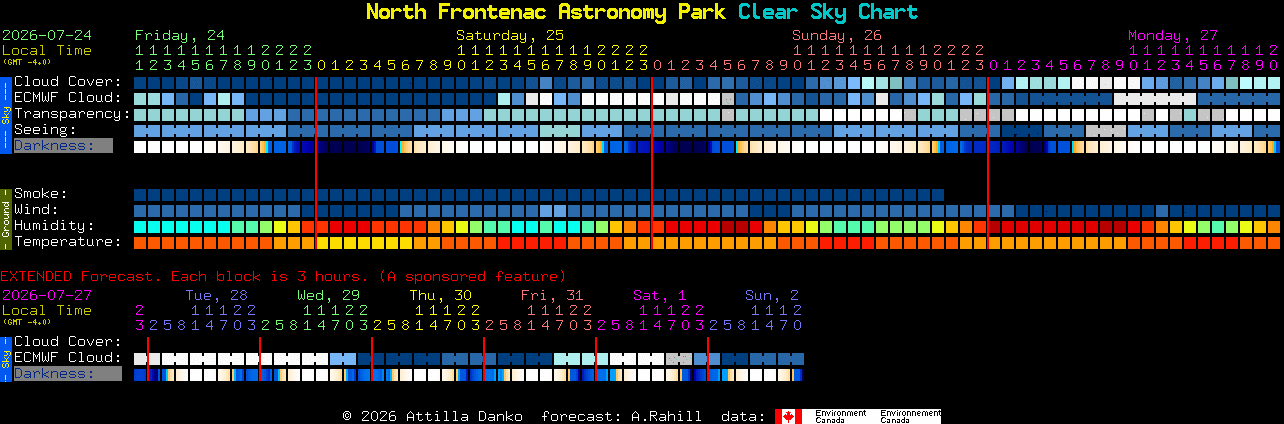
Task: Click the first block in the Temperature row
Action: pos(140,242)
